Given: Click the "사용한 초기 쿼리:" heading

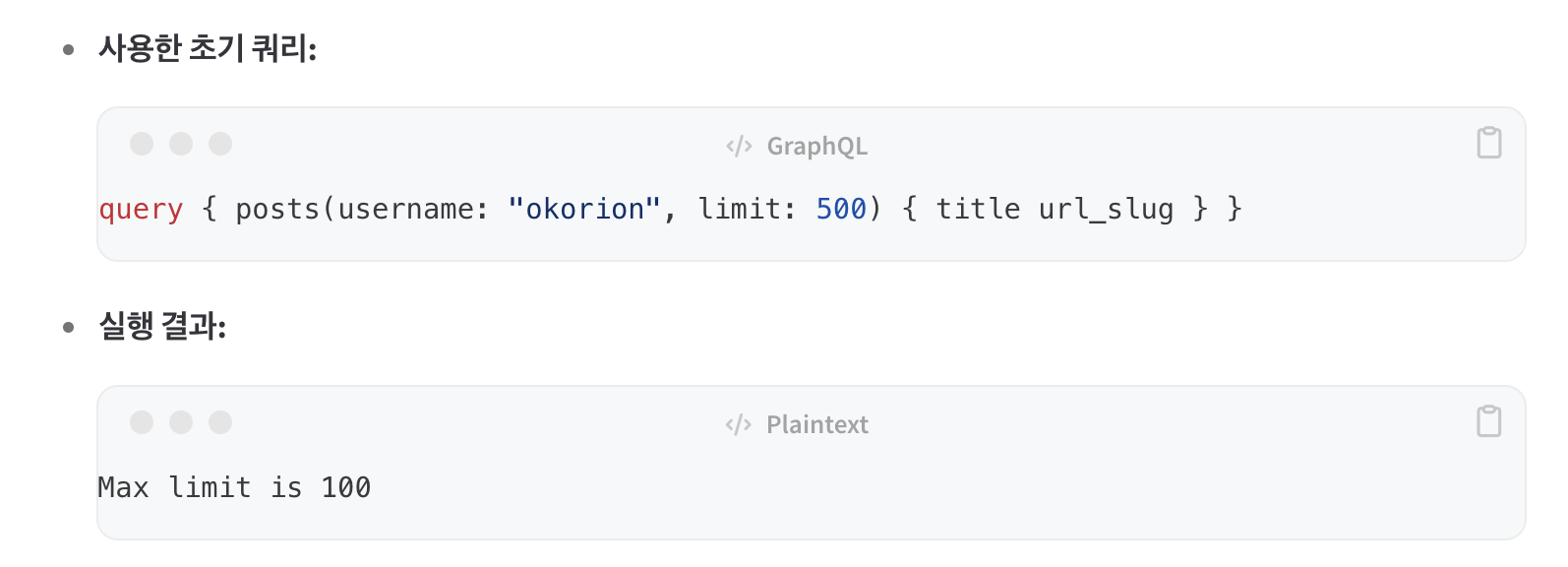Looking at the screenshot, I should pos(208,48).
